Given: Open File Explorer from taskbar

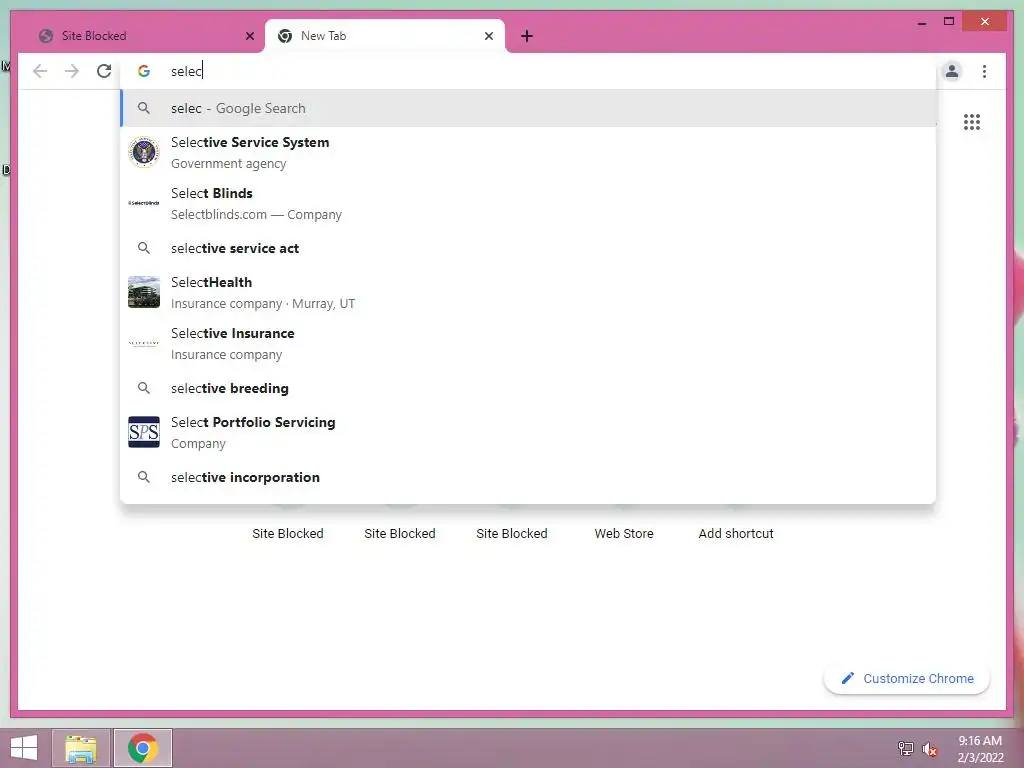Looking at the screenshot, I should 81,748.
